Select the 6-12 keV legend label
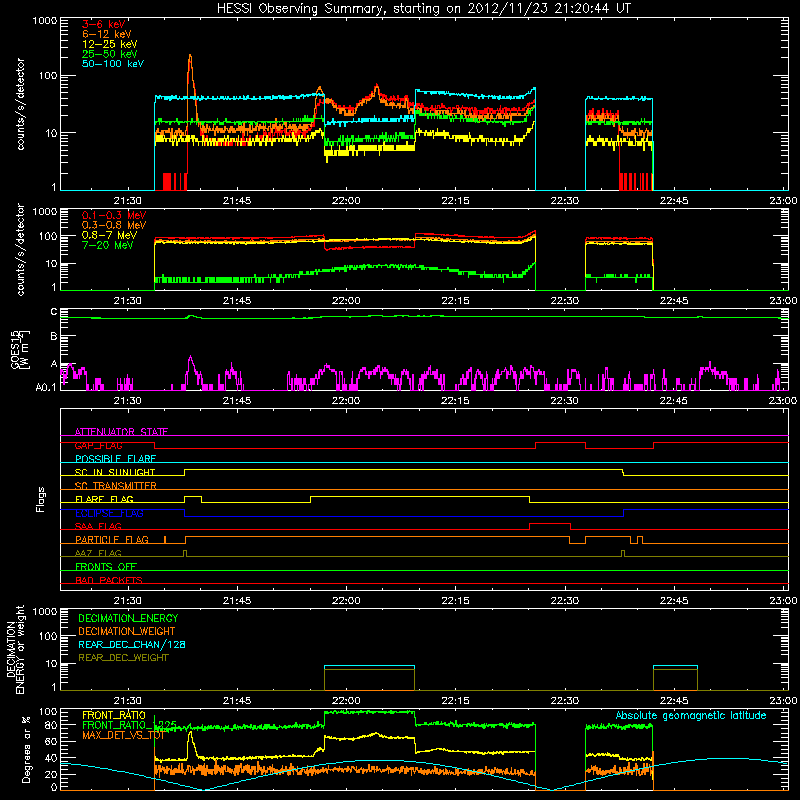The width and height of the screenshot is (800, 800). (107, 34)
